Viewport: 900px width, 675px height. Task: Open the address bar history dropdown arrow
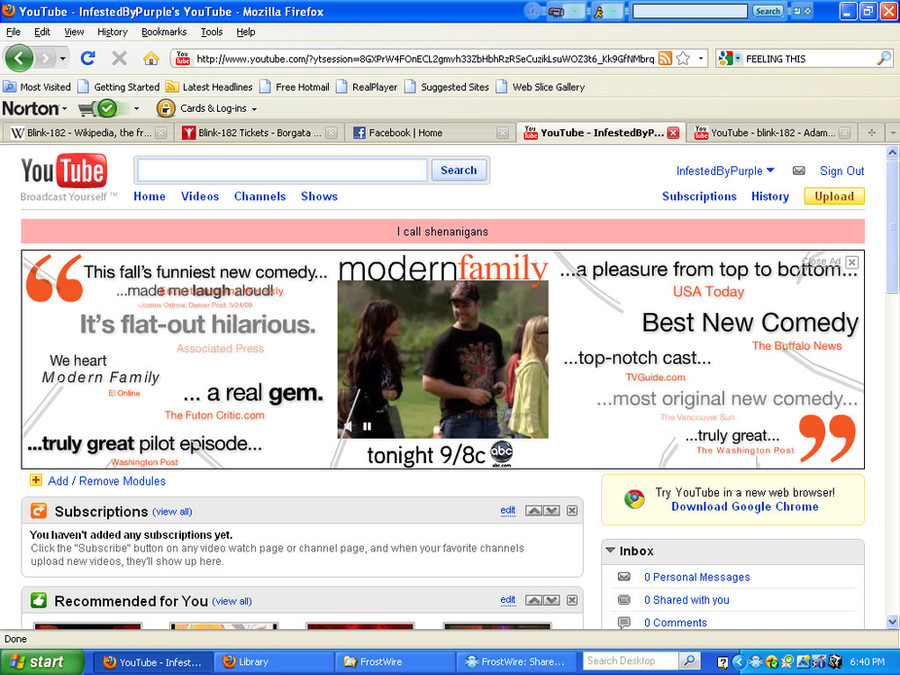[x=700, y=58]
